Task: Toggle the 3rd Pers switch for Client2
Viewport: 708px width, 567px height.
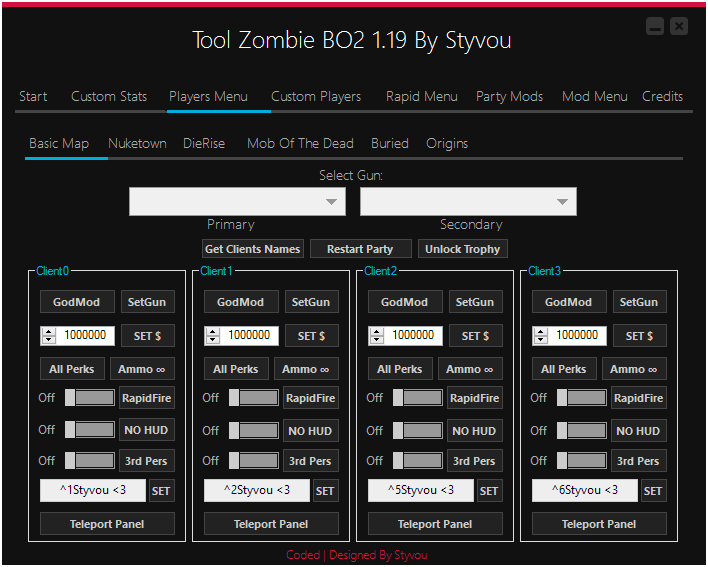Action: pos(418,460)
